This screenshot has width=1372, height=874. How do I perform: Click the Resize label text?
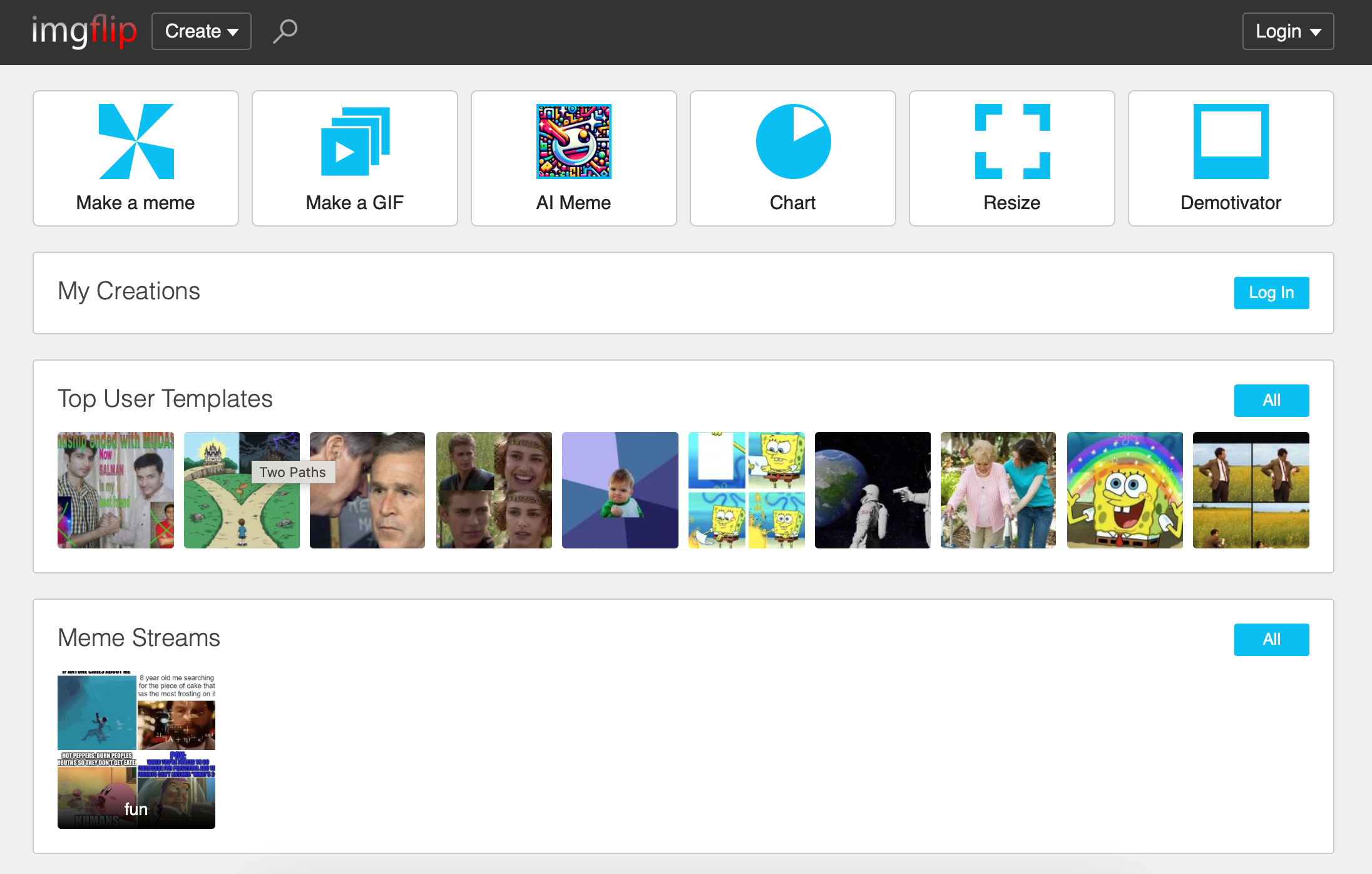click(x=1012, y=203)
